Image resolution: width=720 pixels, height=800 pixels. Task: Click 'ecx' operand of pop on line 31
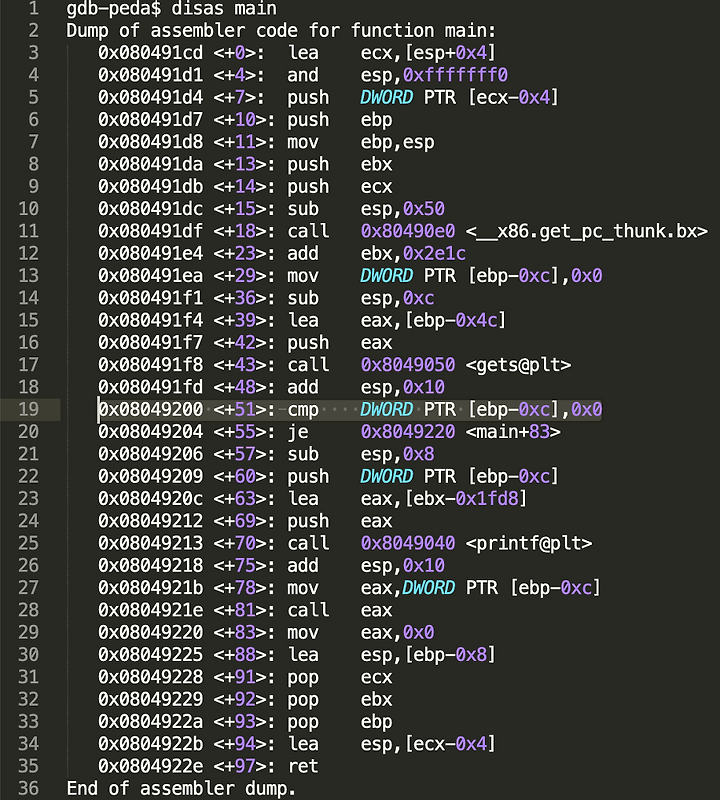[377, 678]
